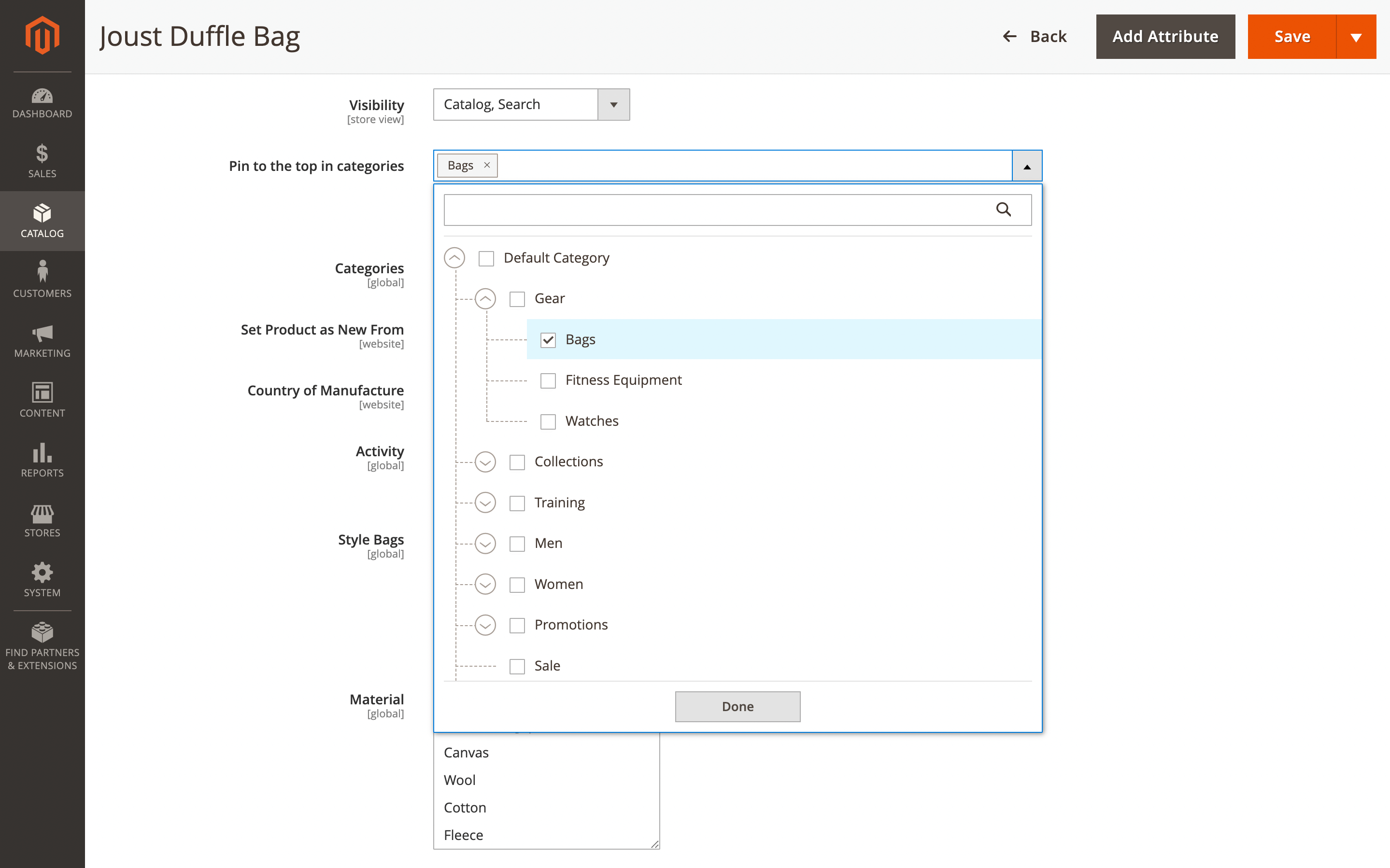Uncheck the Bags category checkbox
This screenshot has height=868, width=1390.
pos(548,340)
